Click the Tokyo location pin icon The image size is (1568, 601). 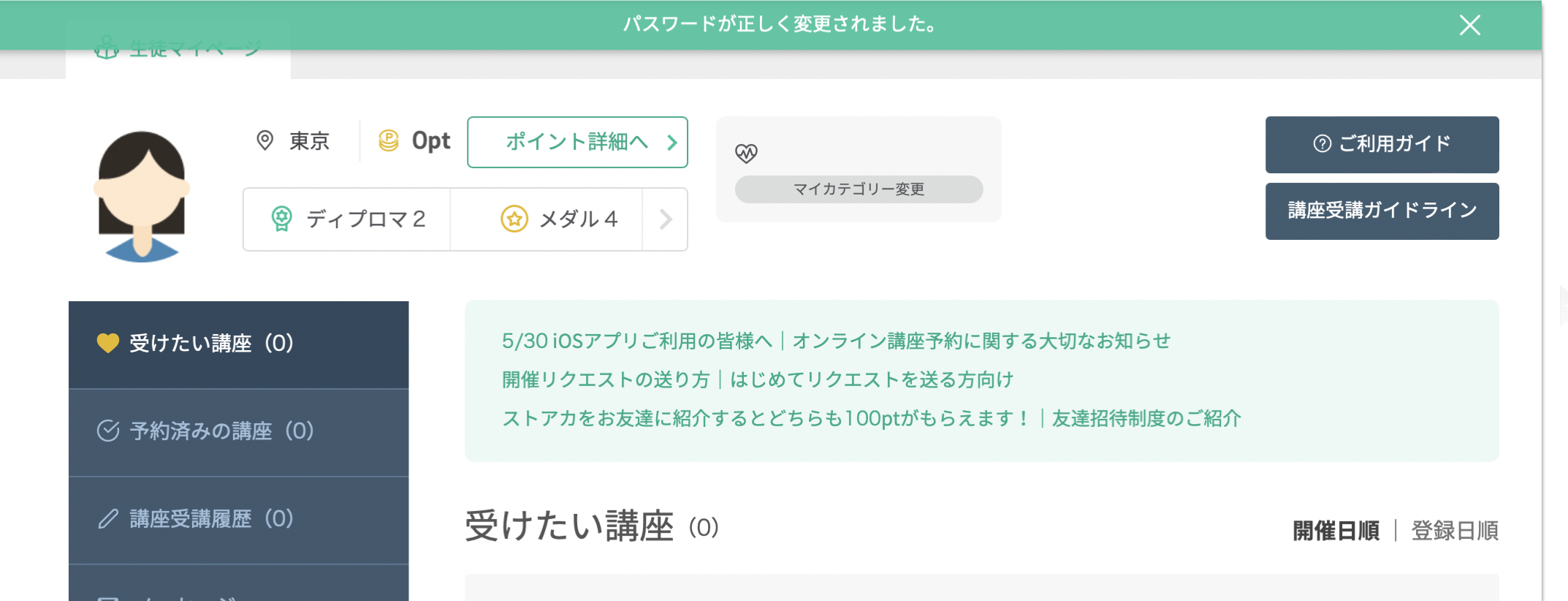click(265, 140)
